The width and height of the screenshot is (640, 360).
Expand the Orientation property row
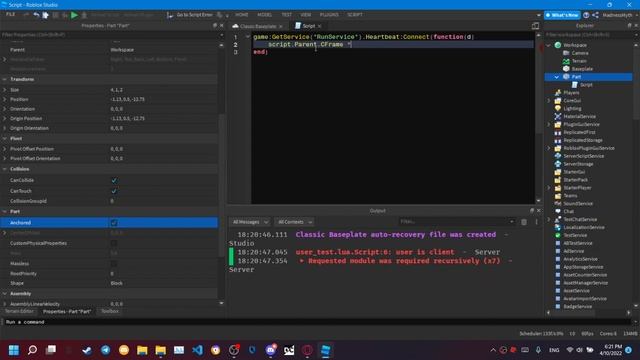coord(4,109)
